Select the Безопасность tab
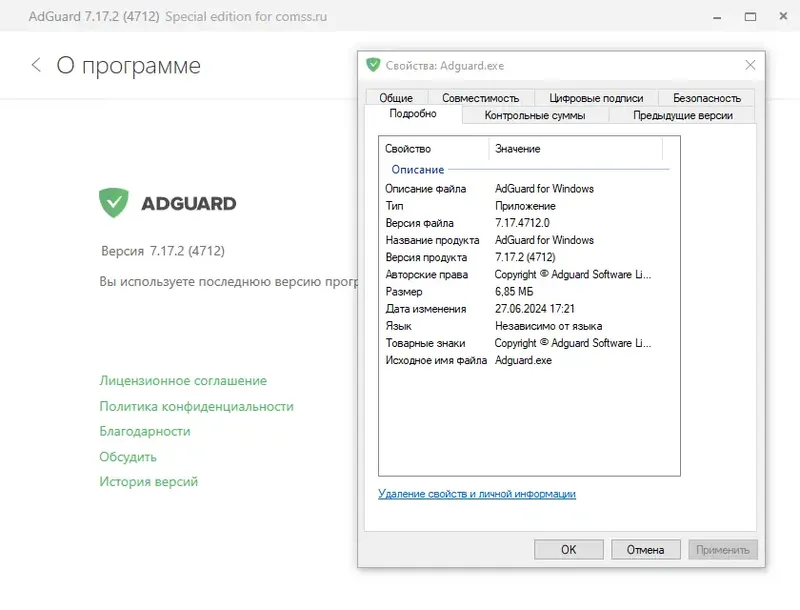Image resolution: width=800 pixels, height=610 pixels. click(x=707, y=97)
